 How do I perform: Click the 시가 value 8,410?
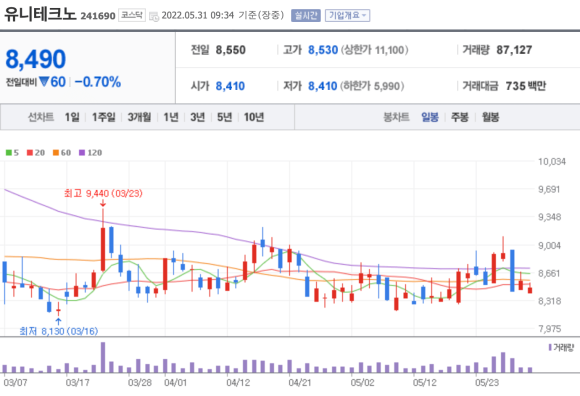(230, 86)
